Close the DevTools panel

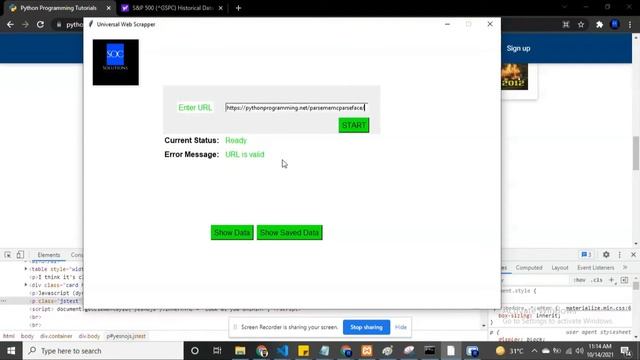point(633,254)
